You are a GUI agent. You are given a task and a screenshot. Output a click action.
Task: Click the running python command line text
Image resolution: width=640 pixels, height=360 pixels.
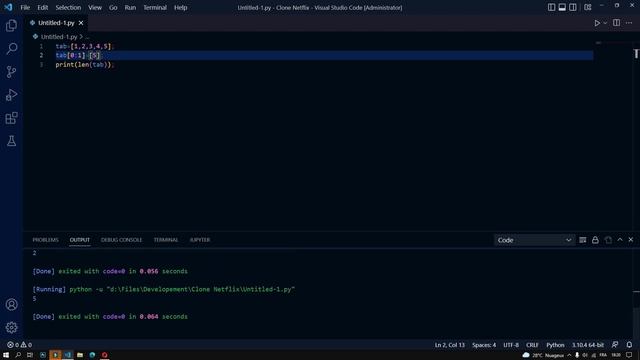tap(163, 289)
